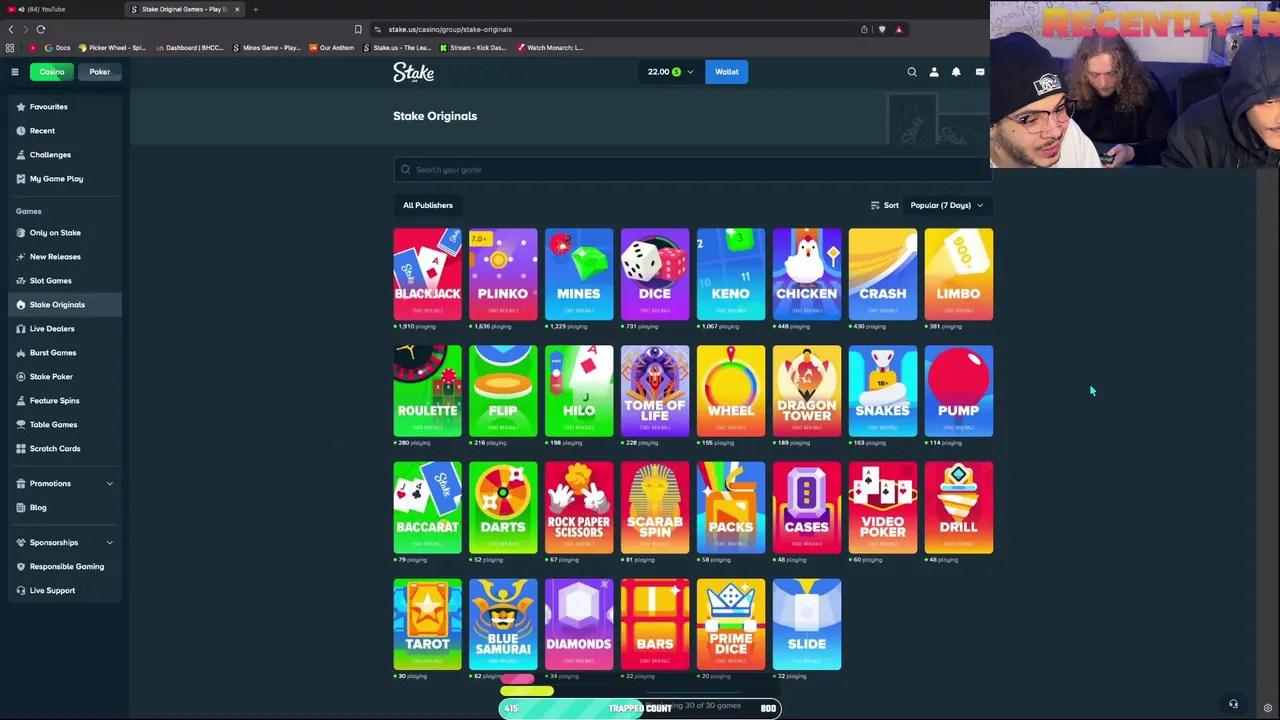Viewport: 1280px width, 720px height.
Task: Open browser apps grid icon in bookmarks bar
Action: [x=10, y=48]
